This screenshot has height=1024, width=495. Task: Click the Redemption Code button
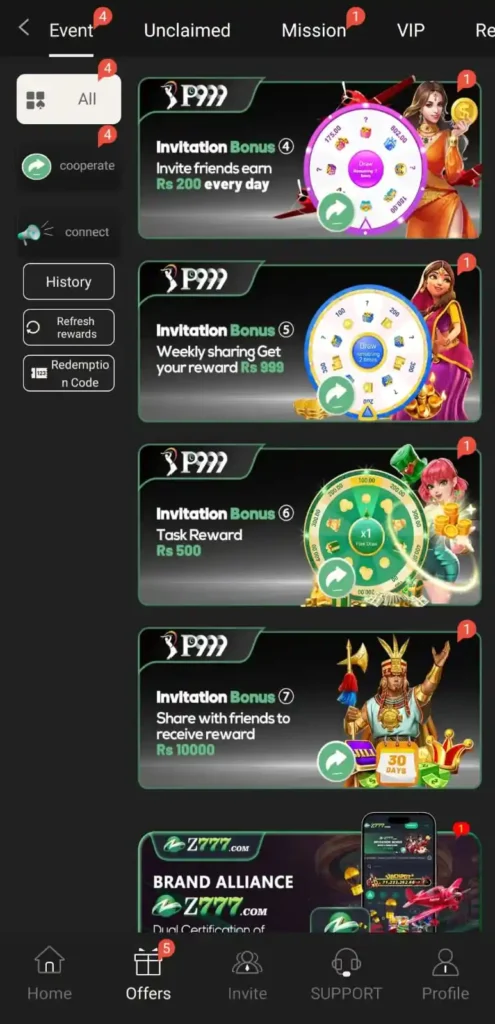pyautogui.click(x=69, y=373)
